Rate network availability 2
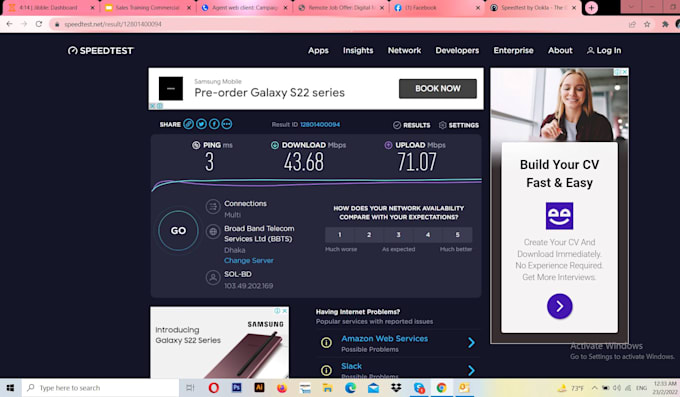This screenshot has height=397, width=680. 369,235
